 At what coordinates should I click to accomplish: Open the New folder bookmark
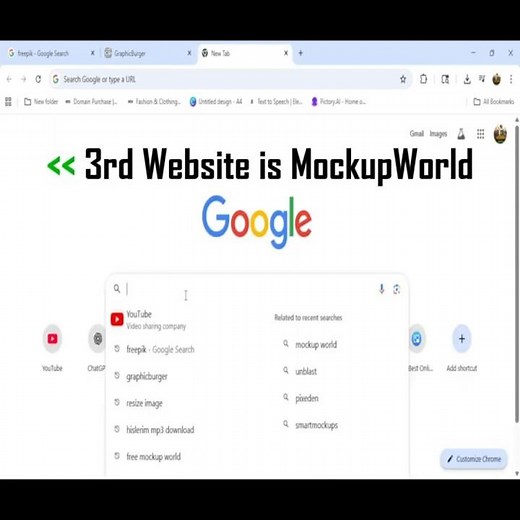(41, 102)
